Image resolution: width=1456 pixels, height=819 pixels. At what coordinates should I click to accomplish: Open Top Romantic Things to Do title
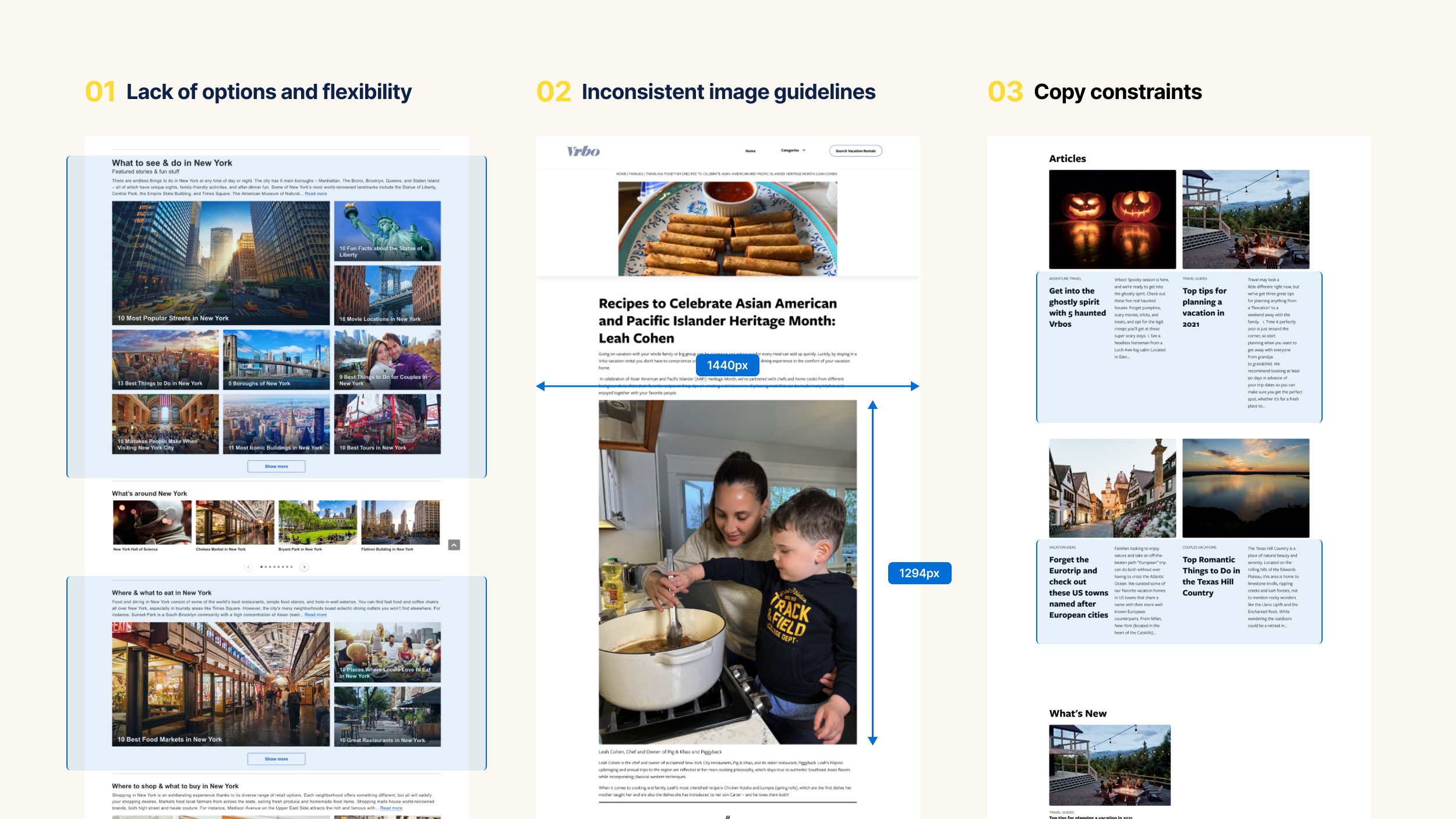[x=1211, y=576]
